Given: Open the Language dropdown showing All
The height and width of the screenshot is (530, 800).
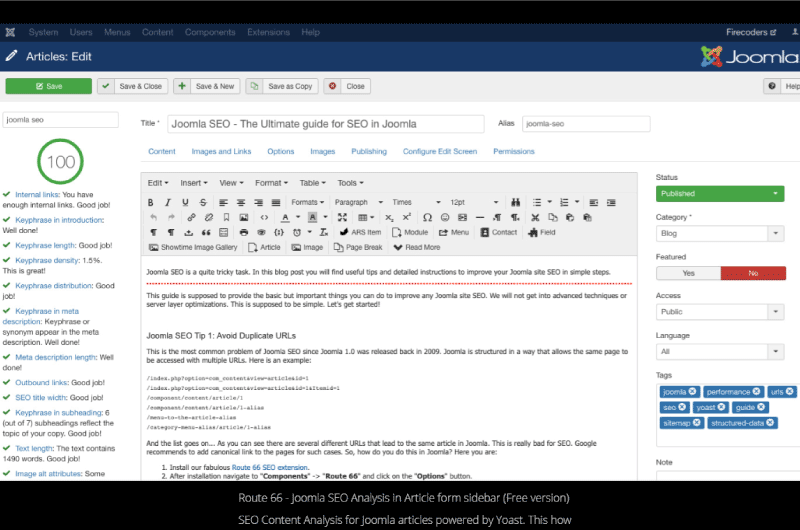Looking at the screenshot, I should pyautogui.click(x=720, y=351).
